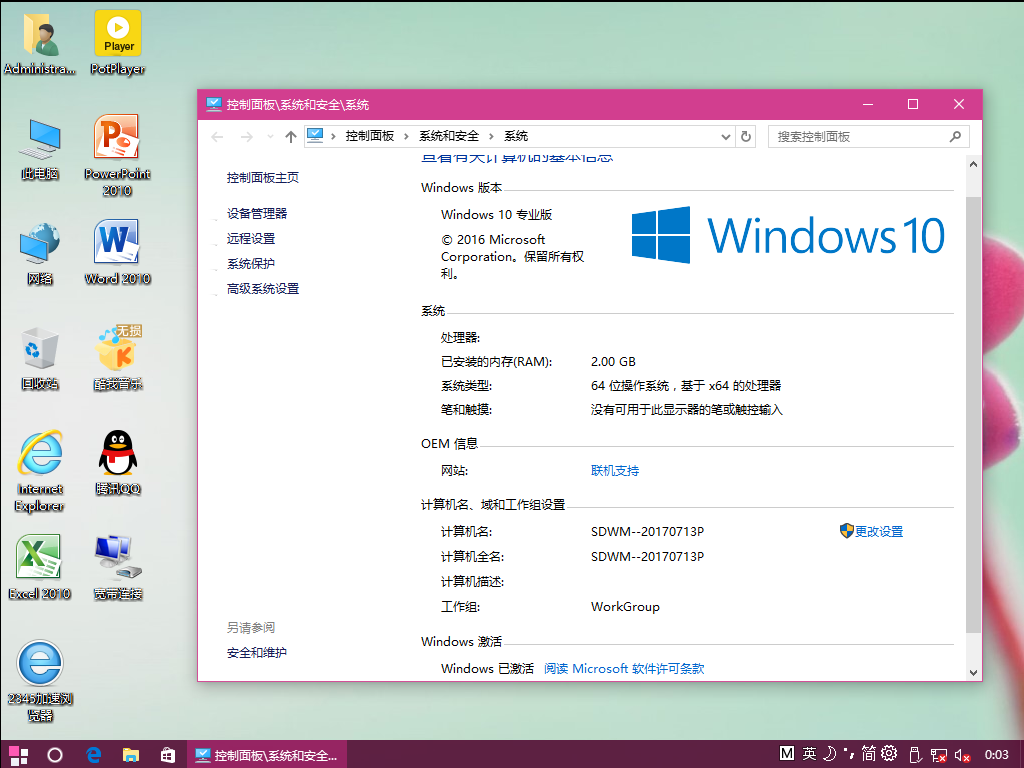The height and width of the screenshot is (768, 1024).
Task: Open 2345加速浏览器 desktop shortcut
Action: tap(40, 680)
